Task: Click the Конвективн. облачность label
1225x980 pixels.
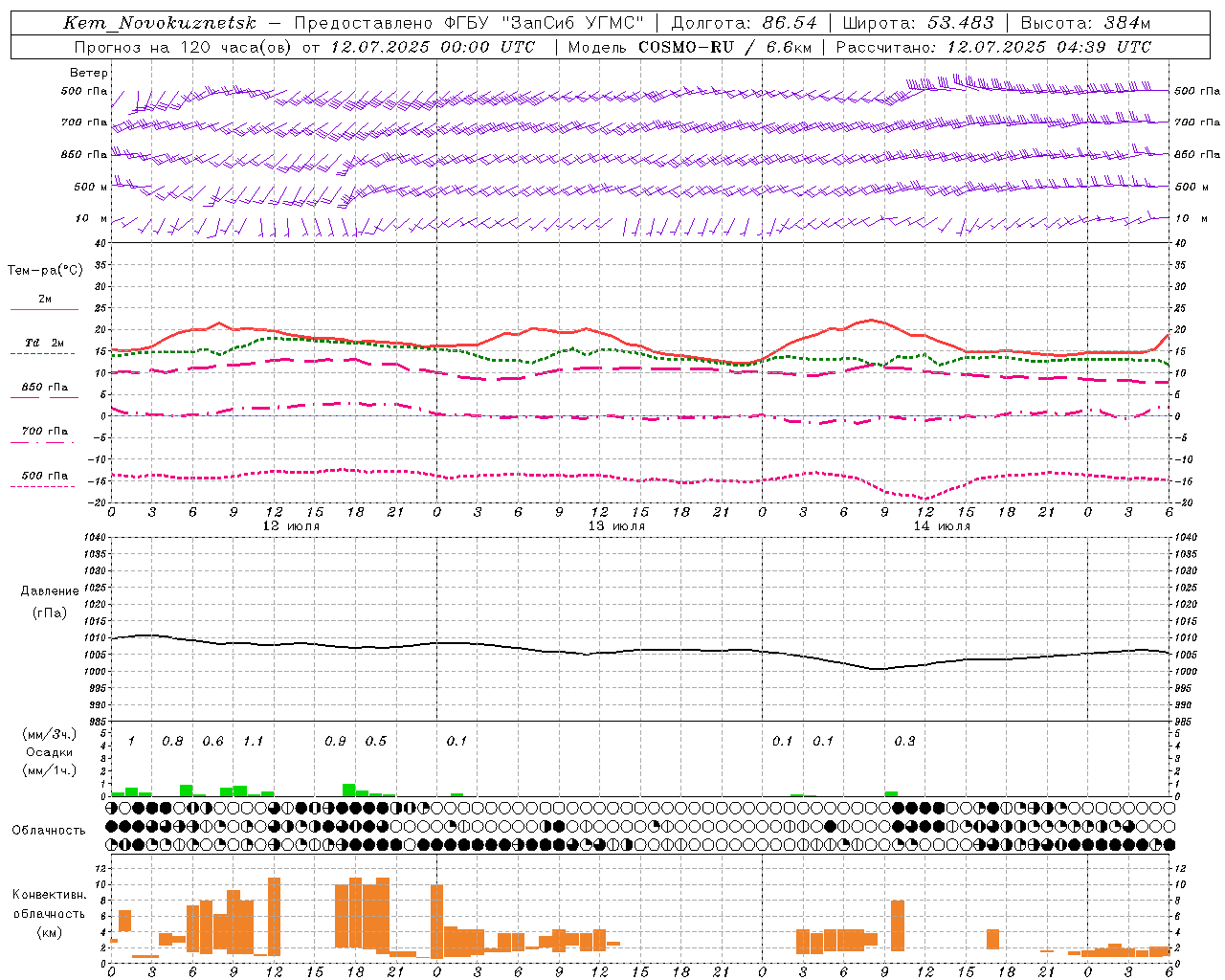Action: coord(49,904)
